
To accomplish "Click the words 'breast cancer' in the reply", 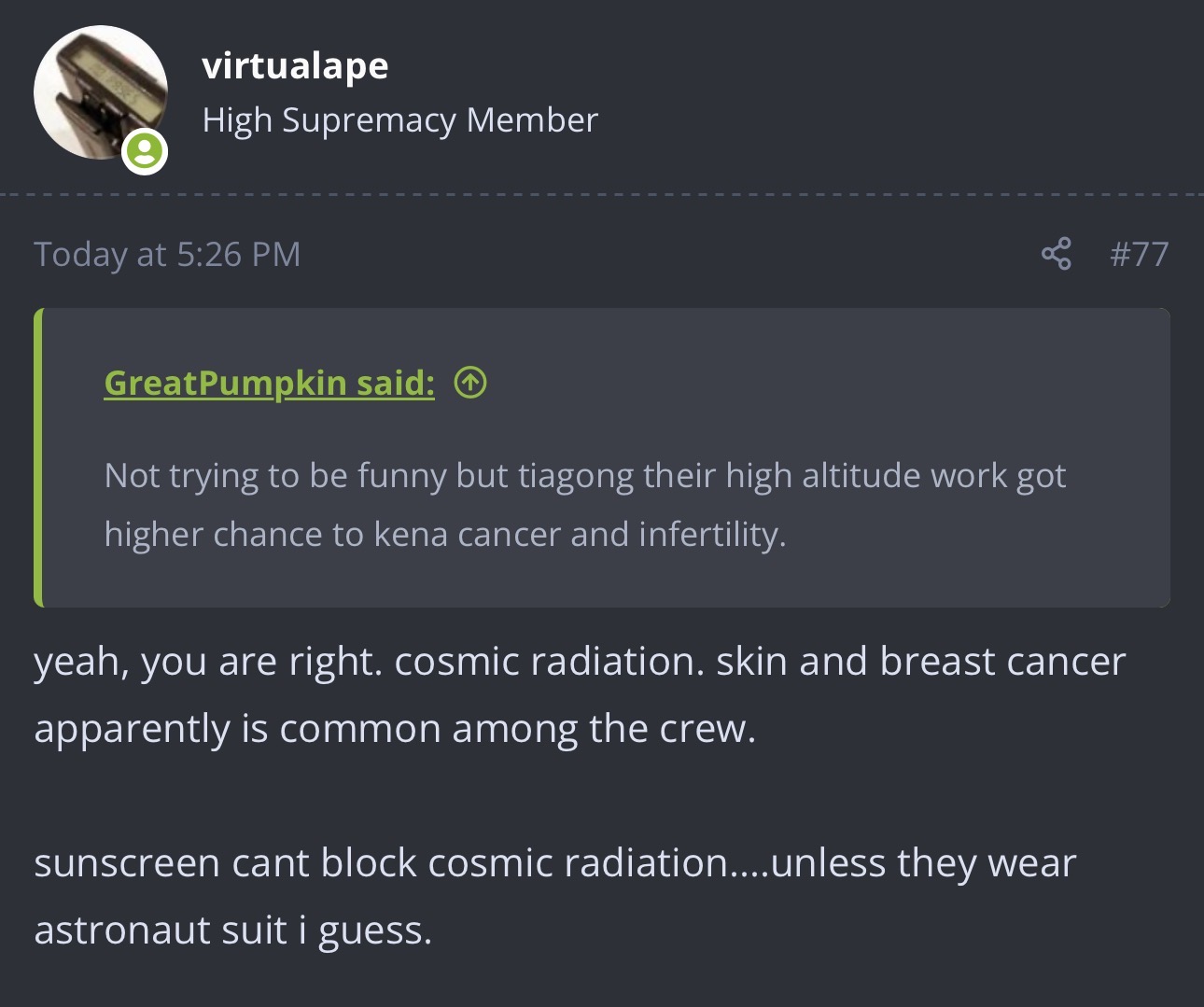I will point(1002,662).
